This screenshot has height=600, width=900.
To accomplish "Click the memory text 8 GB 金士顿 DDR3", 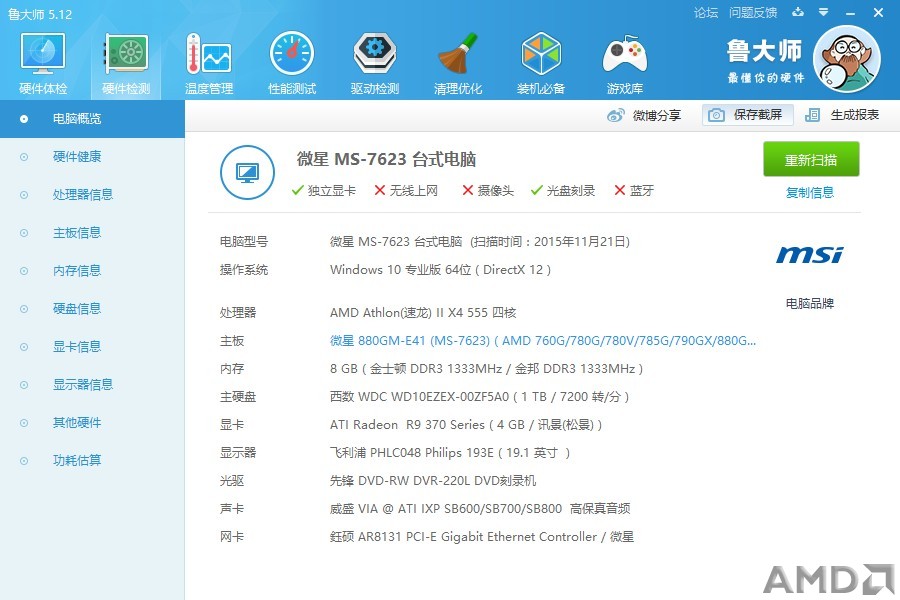I will tap(486, 369).
